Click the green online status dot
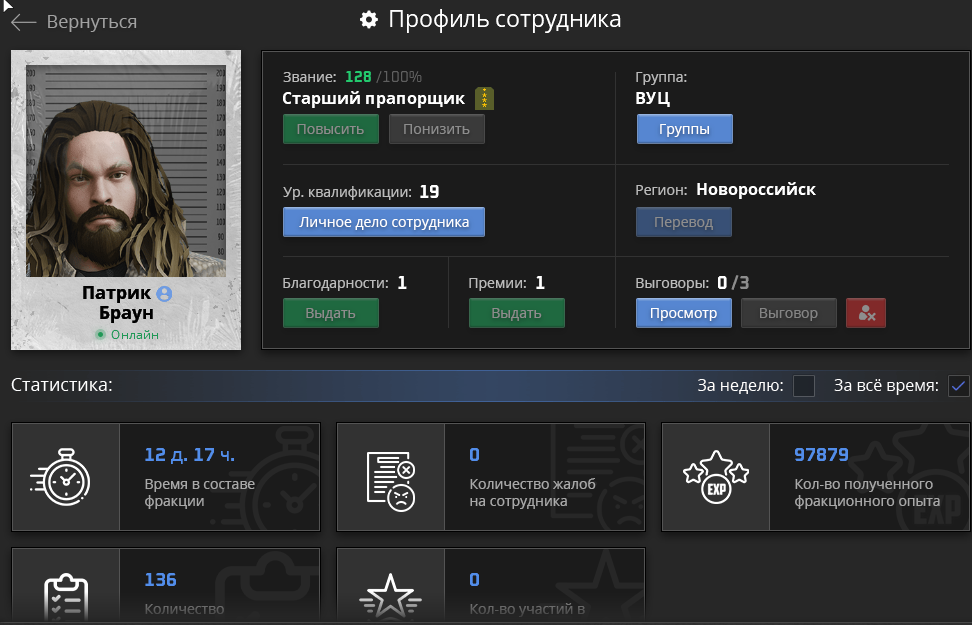 (x=100, y=335)
